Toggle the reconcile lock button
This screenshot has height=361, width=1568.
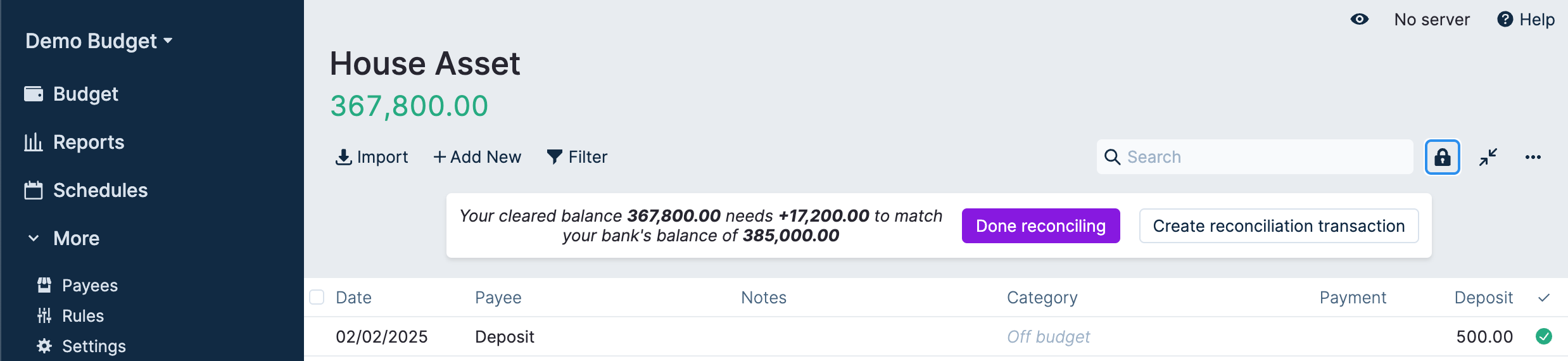pyautogui.click(x=1443, y=157)
